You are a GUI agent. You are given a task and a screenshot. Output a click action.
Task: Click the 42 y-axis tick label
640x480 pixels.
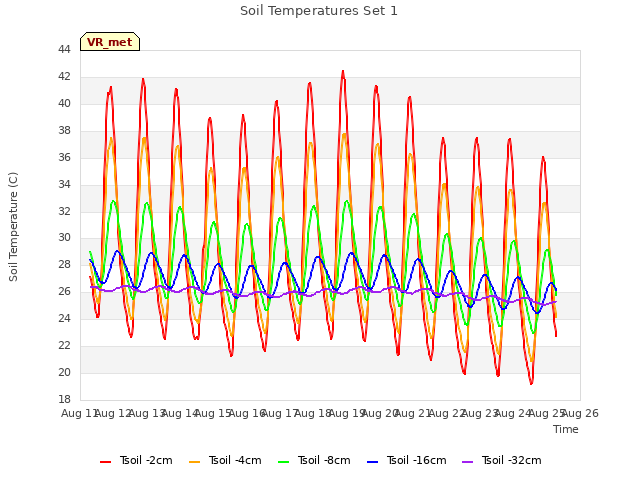tap(64, 76)
